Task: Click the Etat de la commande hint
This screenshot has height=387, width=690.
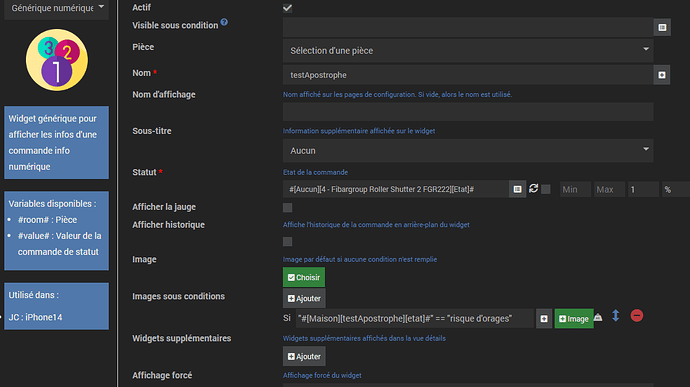Action: (x=315, y=172)
